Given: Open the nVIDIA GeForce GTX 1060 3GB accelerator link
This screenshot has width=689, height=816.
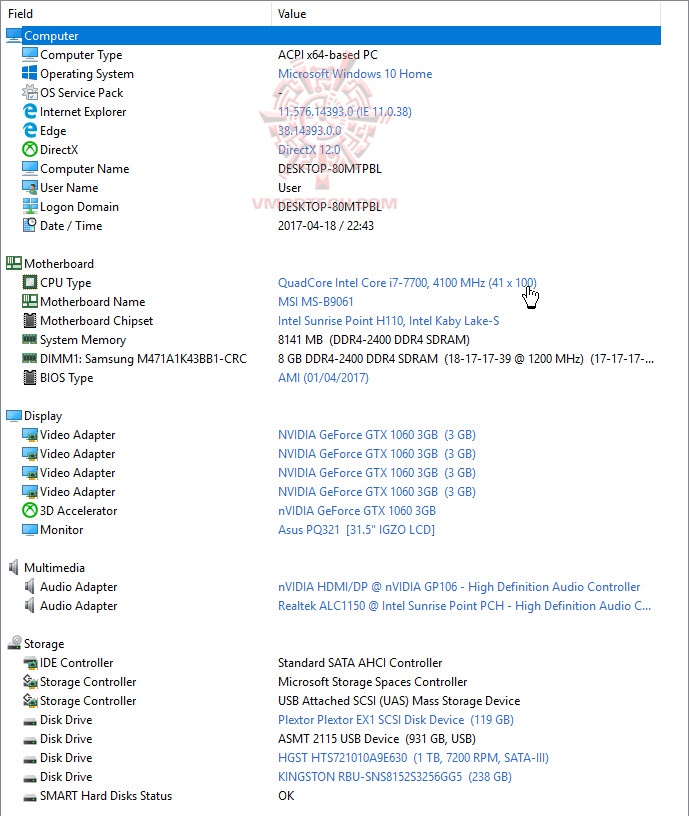Looking at the screenshot, I should tap(357, 511).
